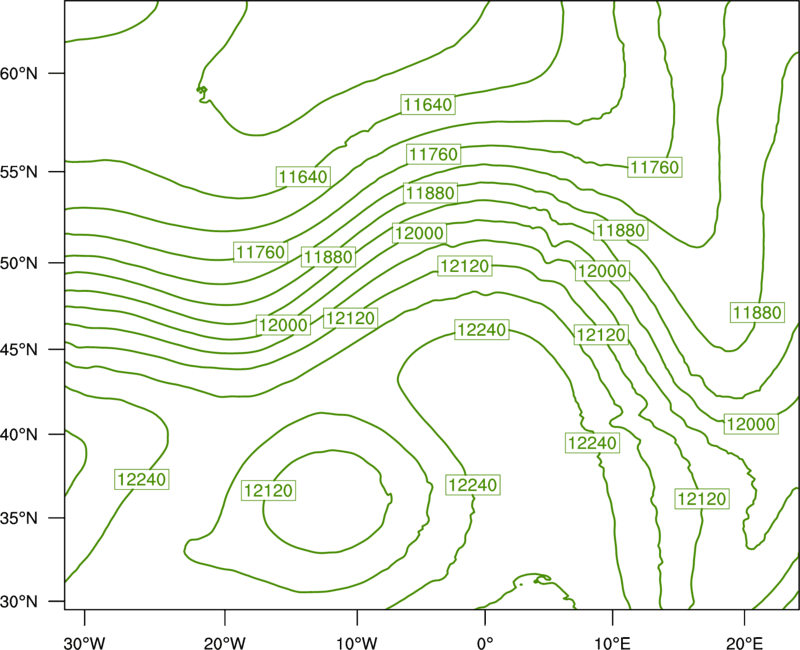
Task: Click the 55°N latitude axis label
Action: [x=19, y=172]
